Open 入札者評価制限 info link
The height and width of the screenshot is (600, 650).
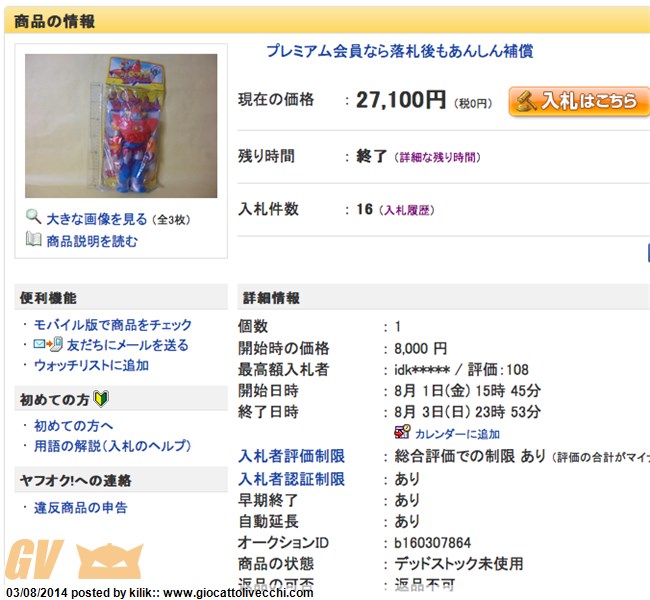point(291,456)
